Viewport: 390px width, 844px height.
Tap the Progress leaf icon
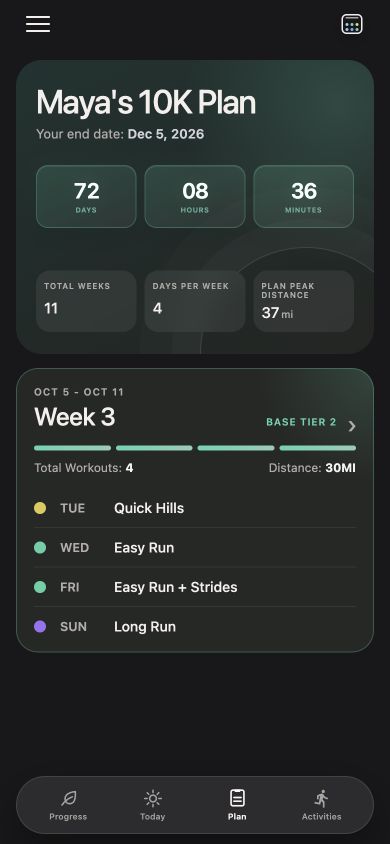click(68, 798)
